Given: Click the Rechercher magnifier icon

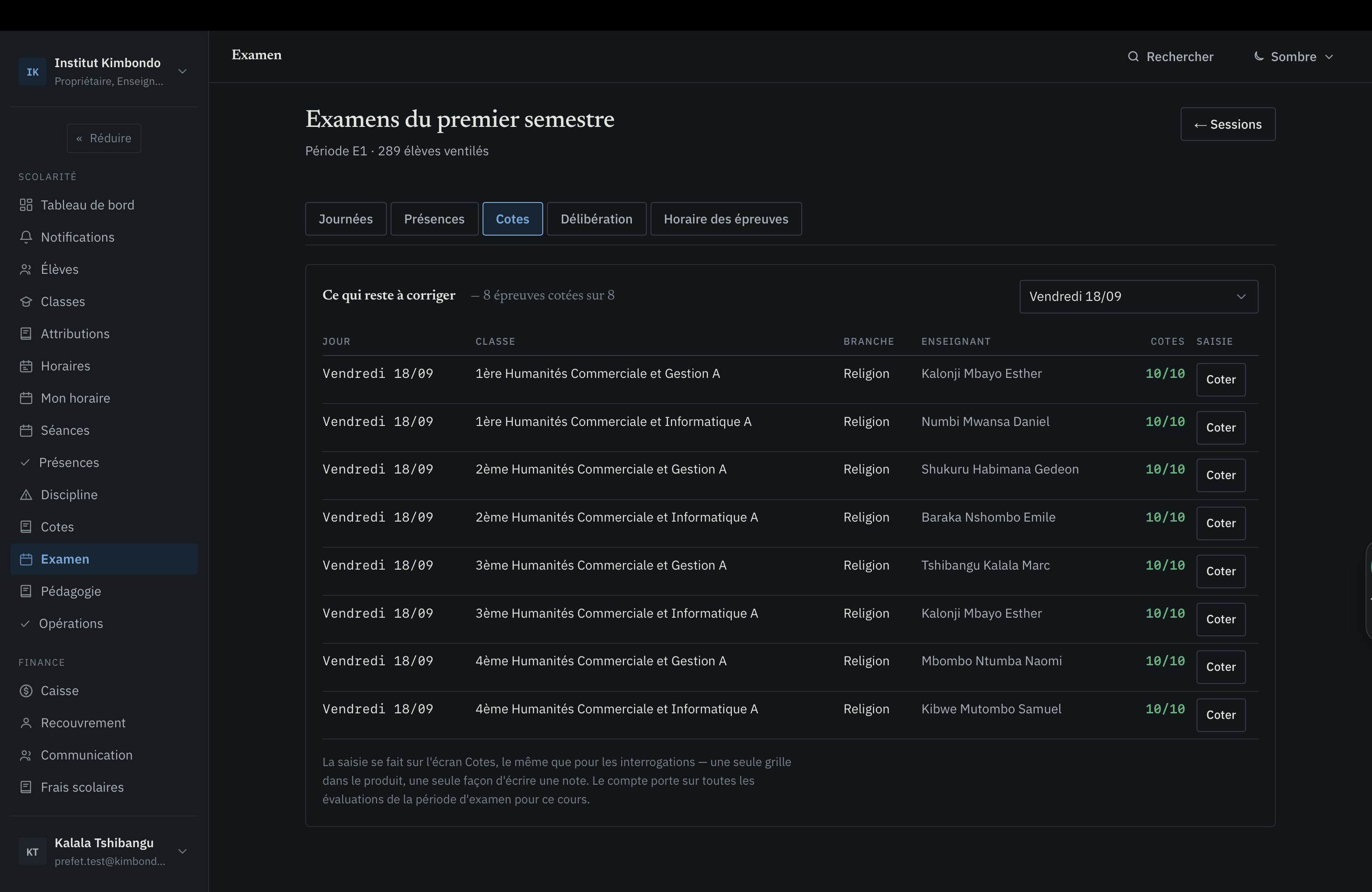Looking at the screenshot, I should tap(1133, 56).
